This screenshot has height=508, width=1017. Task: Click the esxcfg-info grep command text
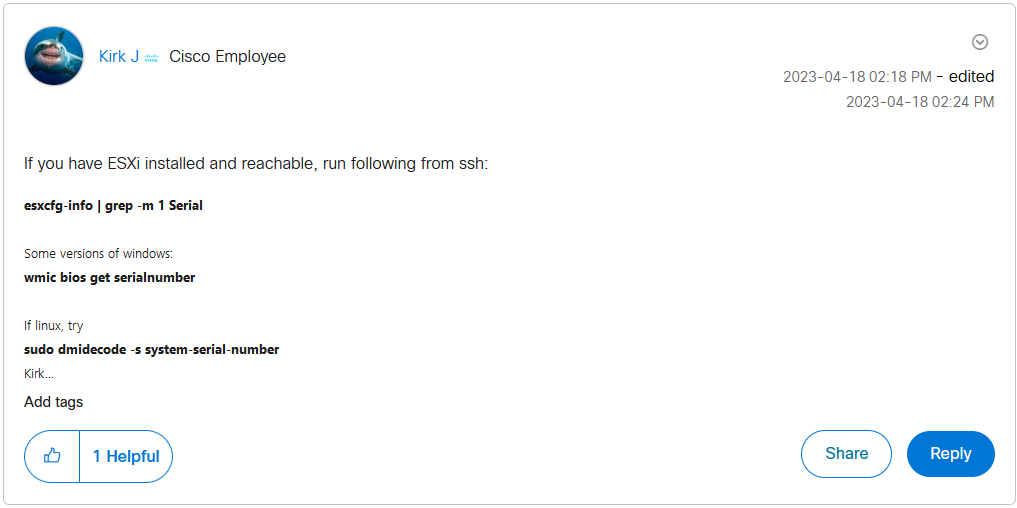tap(114, 206)
